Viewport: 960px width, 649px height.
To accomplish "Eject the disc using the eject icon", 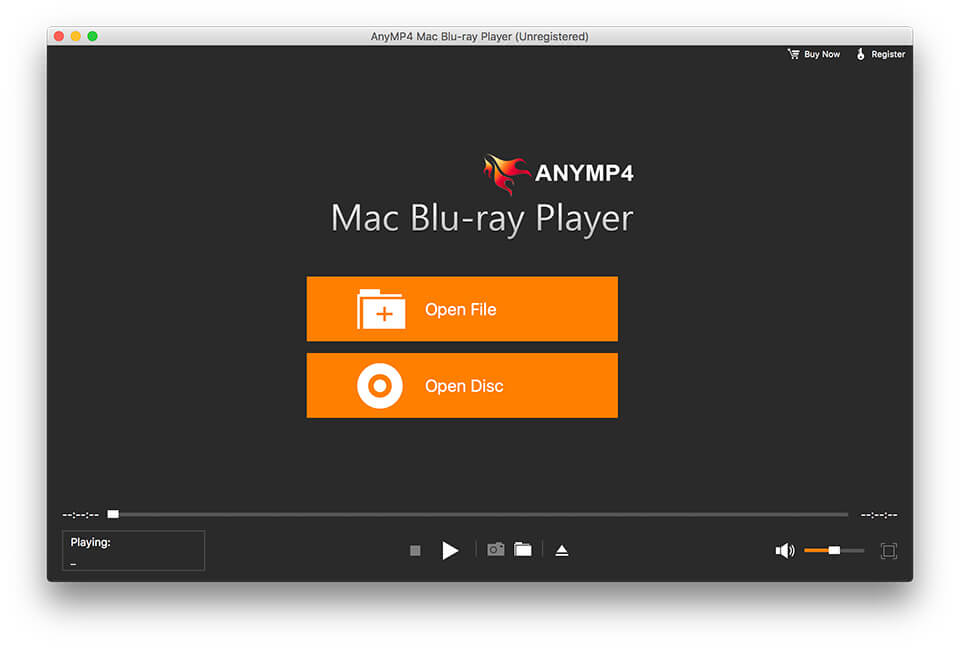I will [x=561, y=549].
